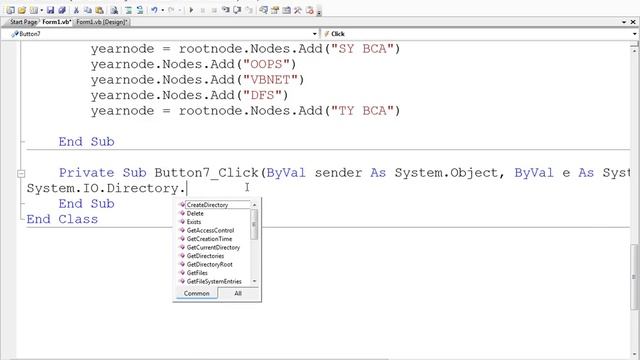Screen dimensions: 640x360
Task: Click the Paste clipboard icon
Action: 99,10
